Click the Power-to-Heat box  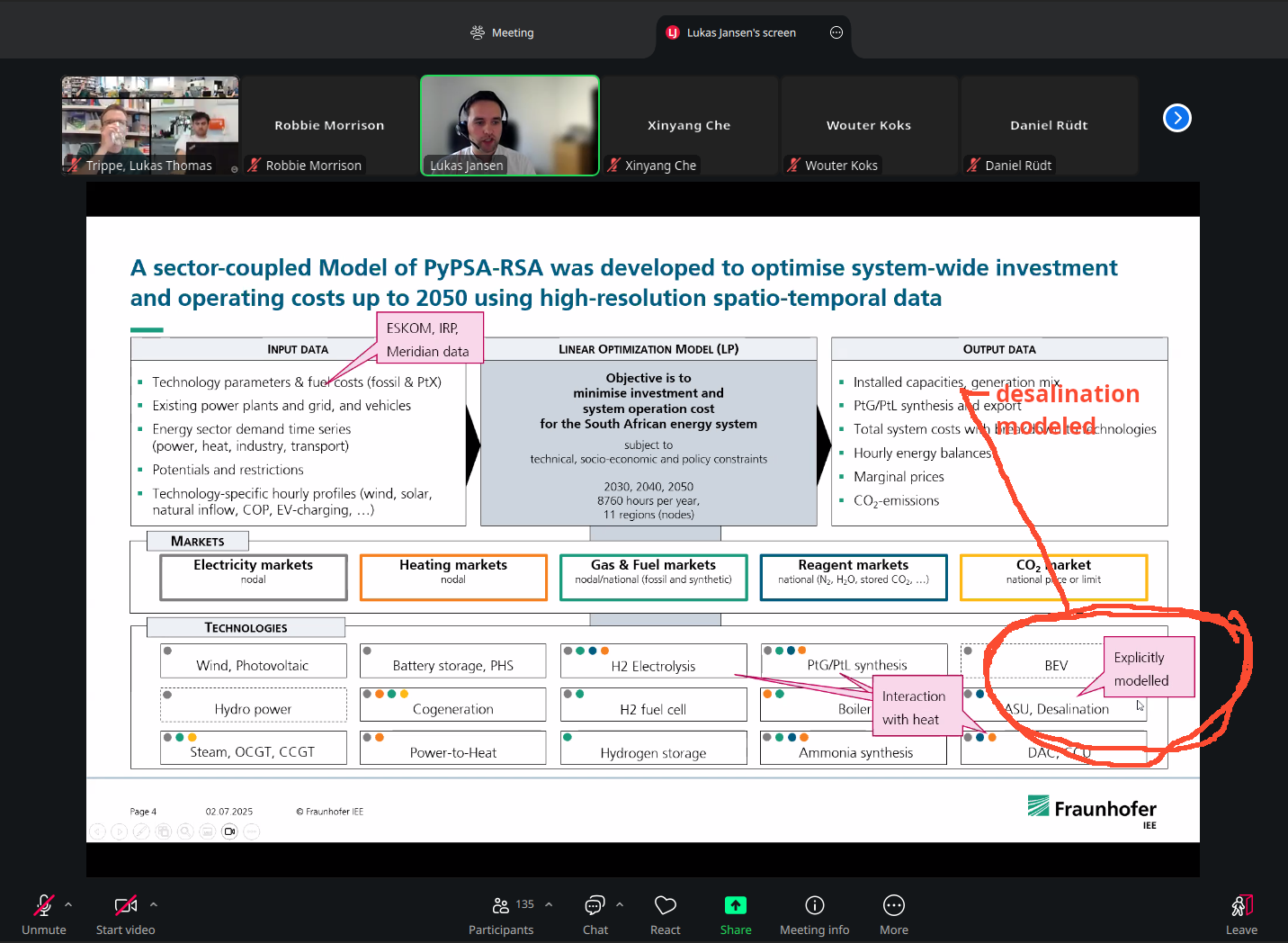453,748
